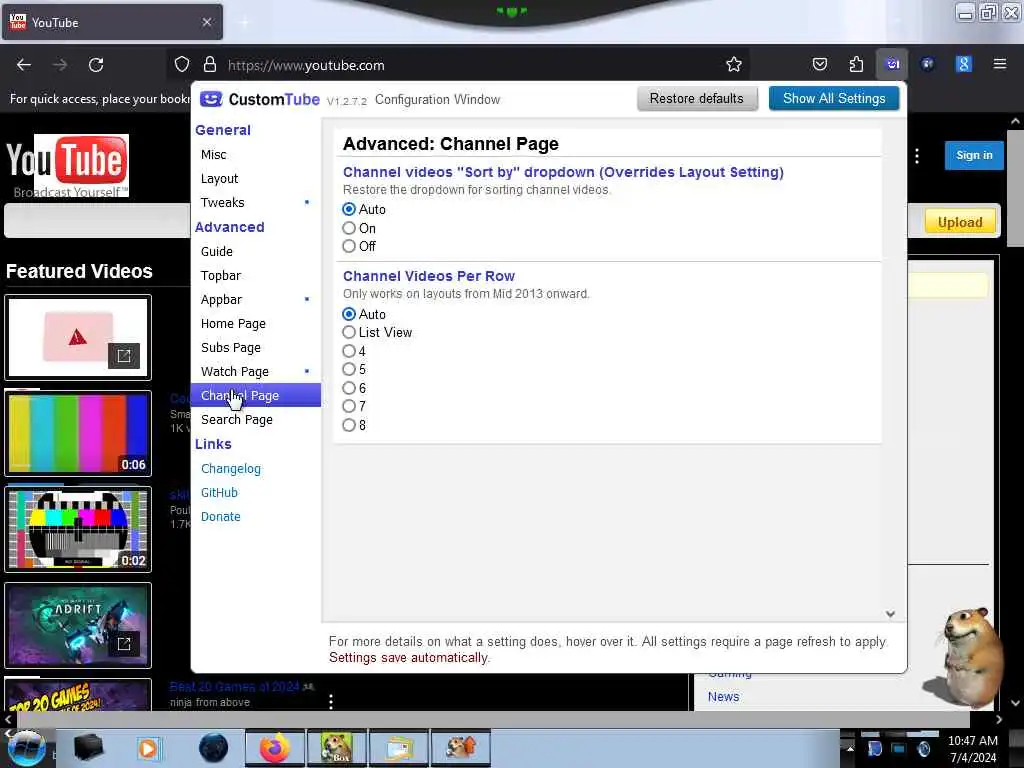1024x768 pixels.
Task: Open the tracking protection shield icon
Action: (182, 64)
